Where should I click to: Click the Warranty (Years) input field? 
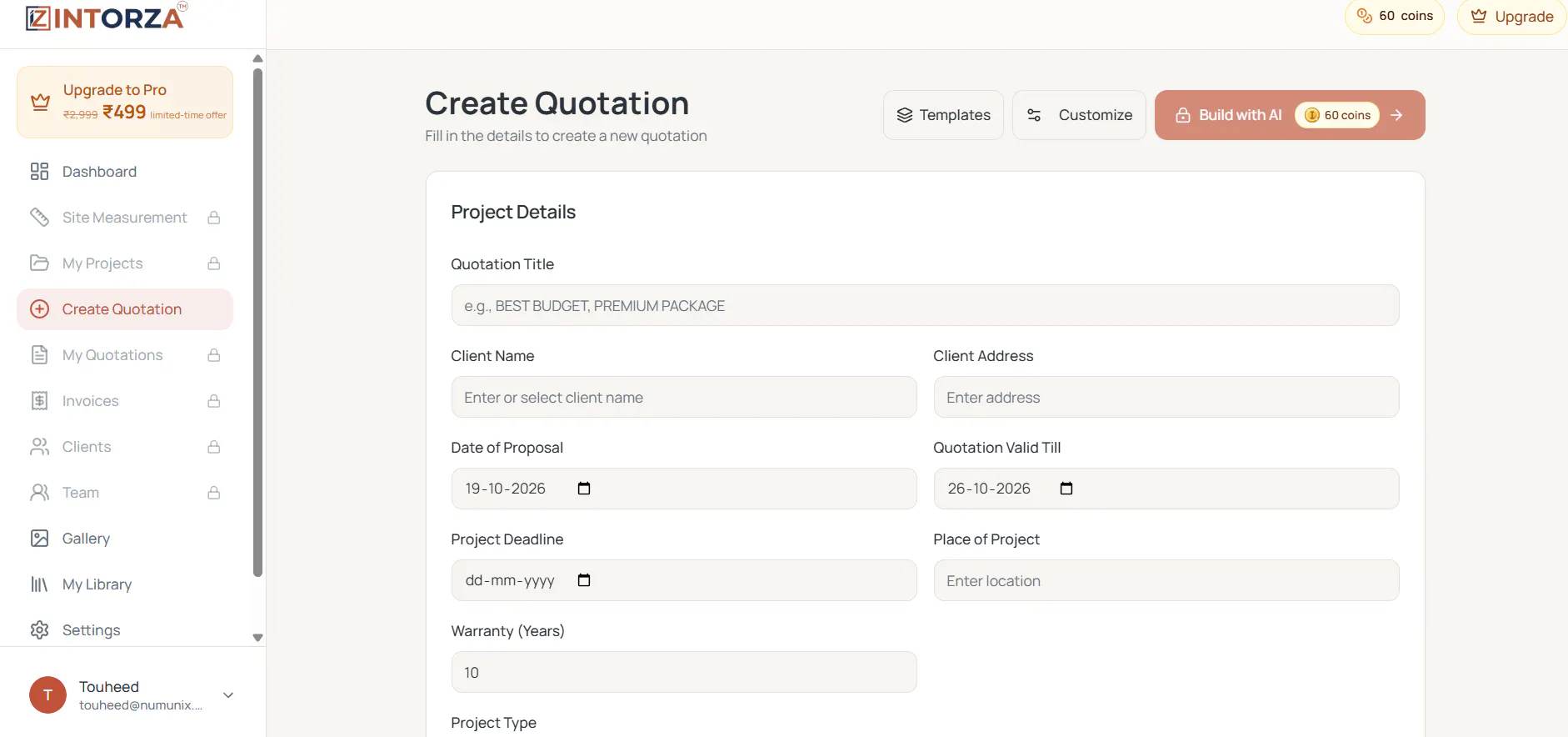(684, 672)
